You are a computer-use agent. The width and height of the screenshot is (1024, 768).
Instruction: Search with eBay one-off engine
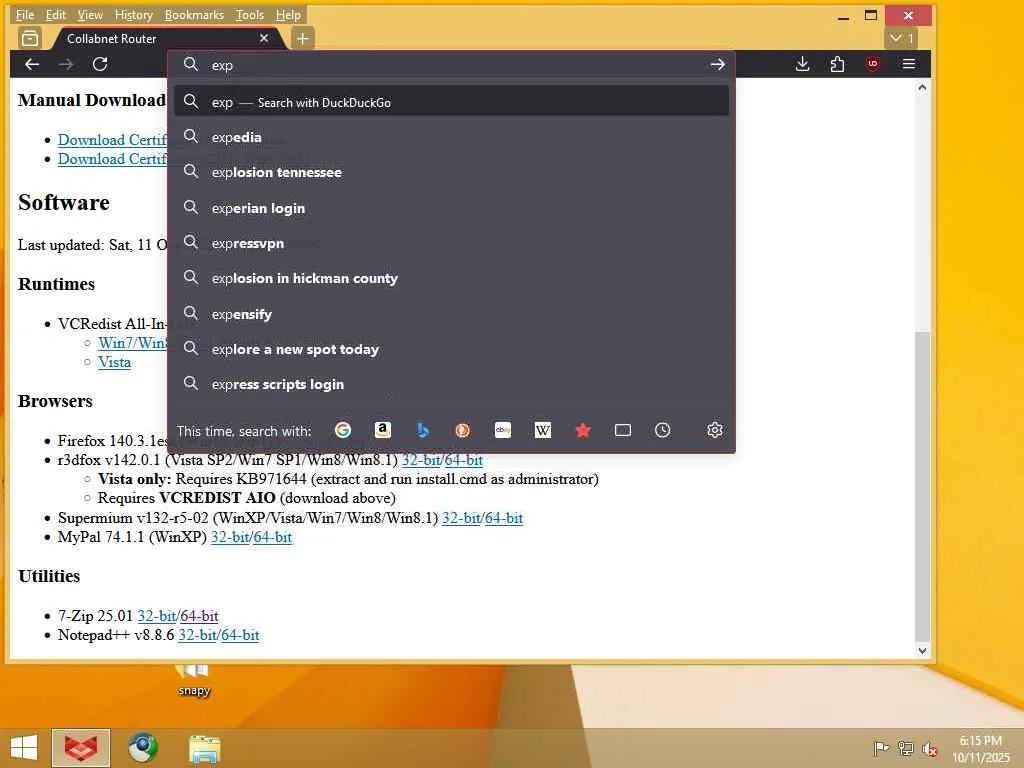pos(503,430)
